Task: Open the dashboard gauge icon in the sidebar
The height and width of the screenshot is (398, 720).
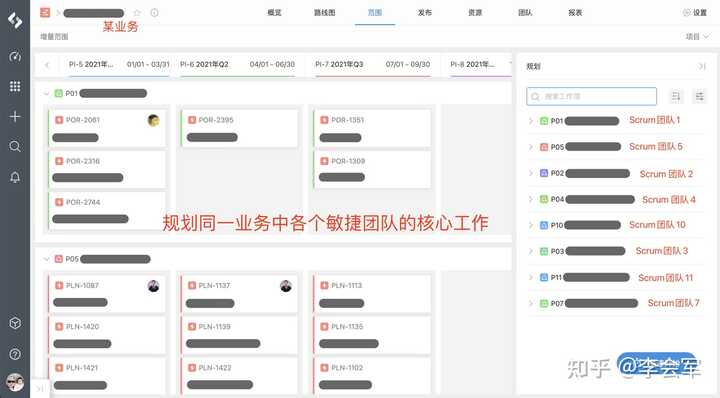Action: pyautogui.click(x=15, y=57)
